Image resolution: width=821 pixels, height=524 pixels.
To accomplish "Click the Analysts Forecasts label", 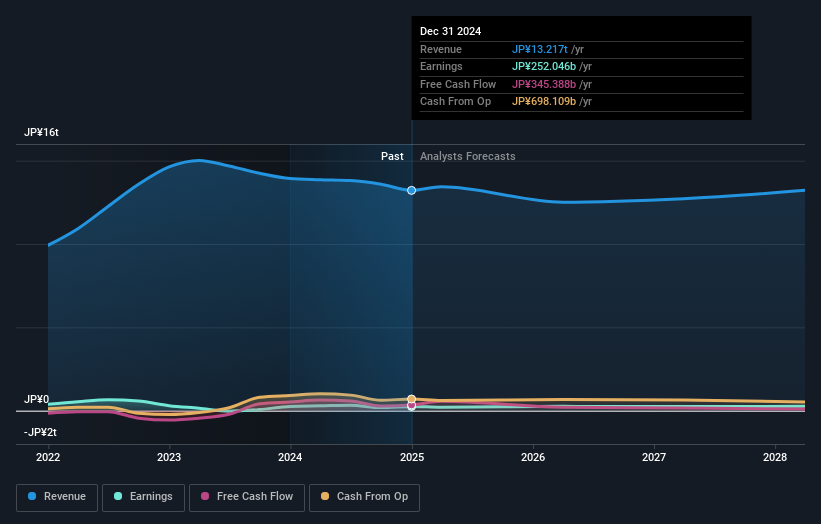I will (x=468, y=156).
